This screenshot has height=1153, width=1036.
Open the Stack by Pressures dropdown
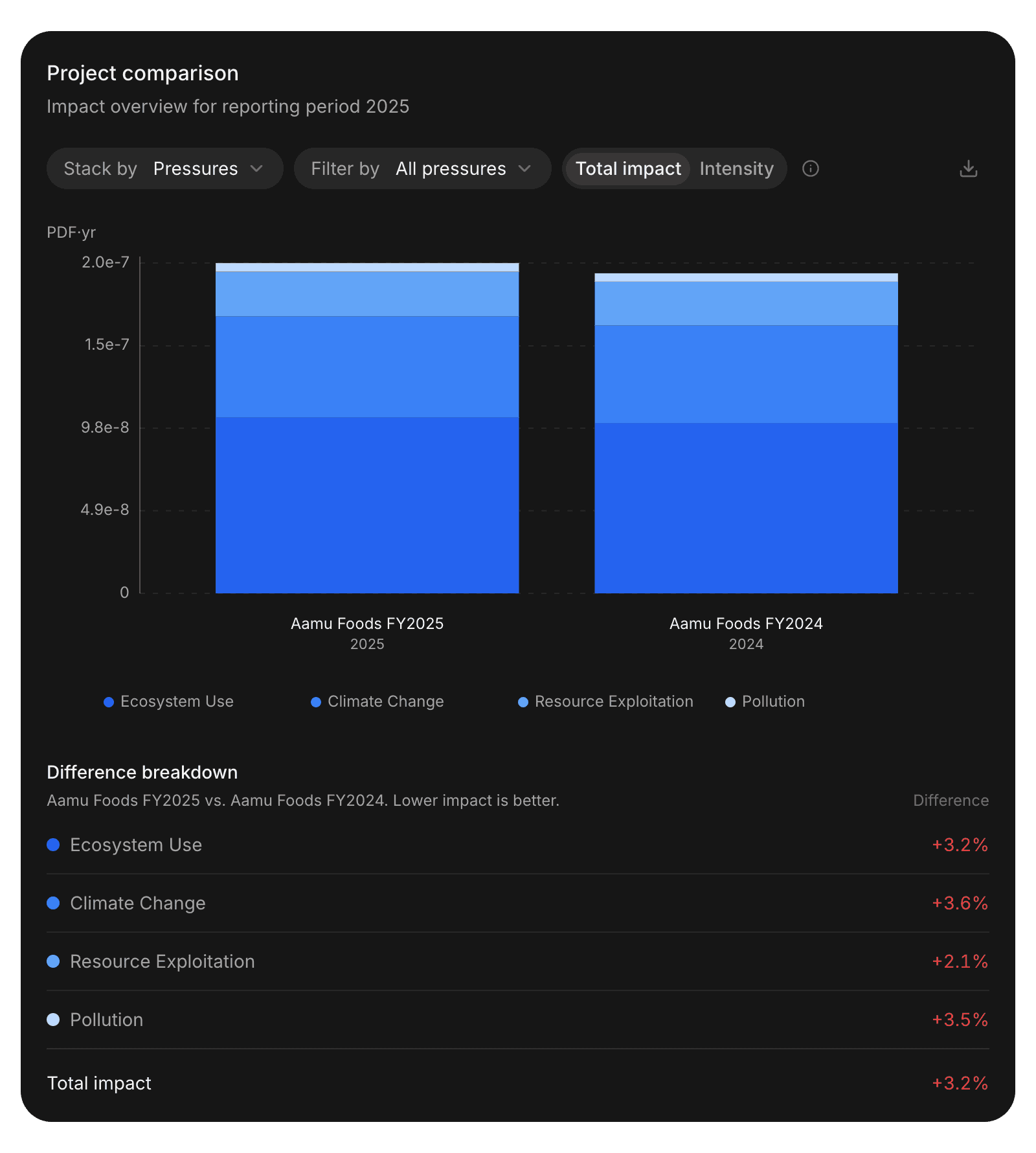(164, 168)
